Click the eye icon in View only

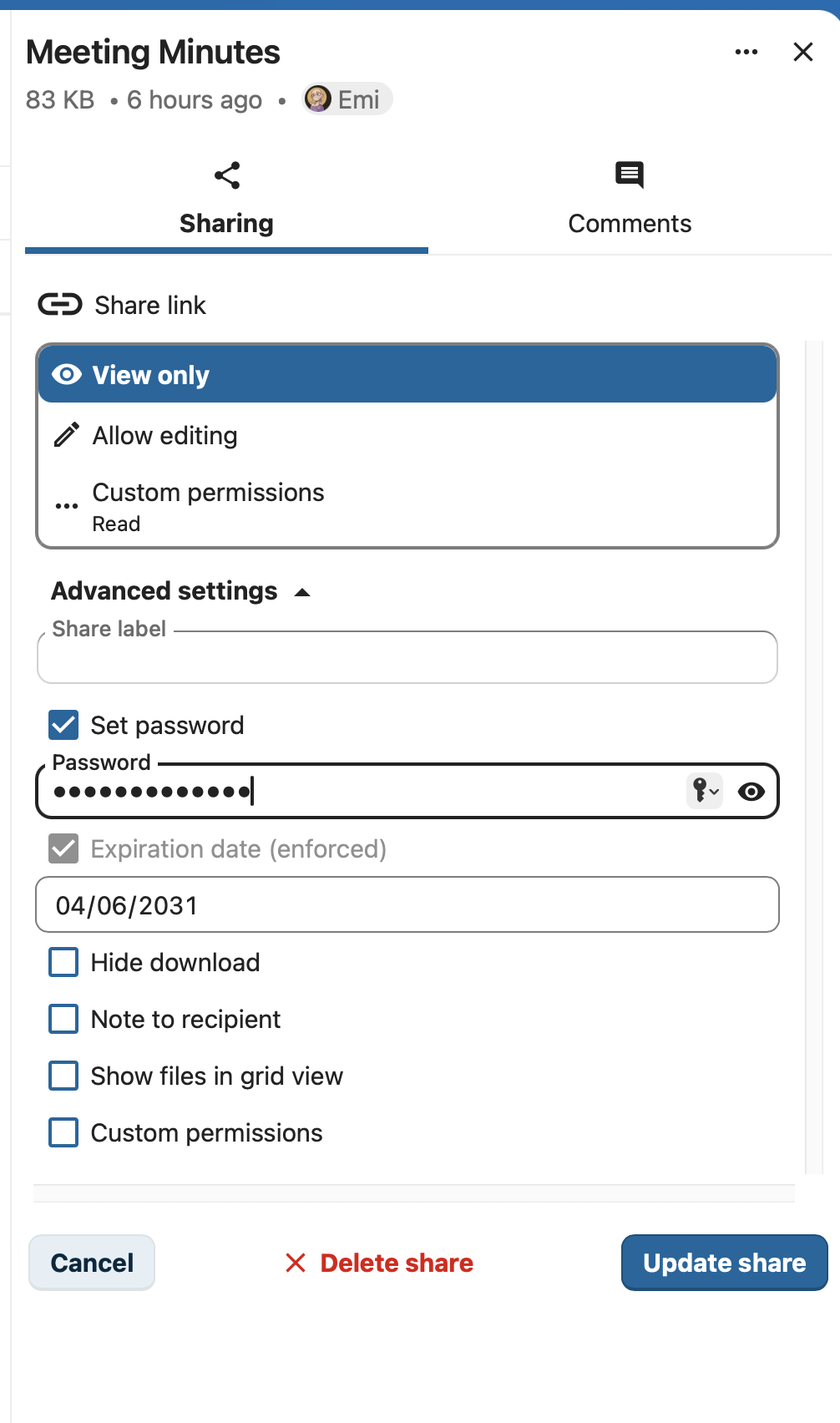coord(67,374)
